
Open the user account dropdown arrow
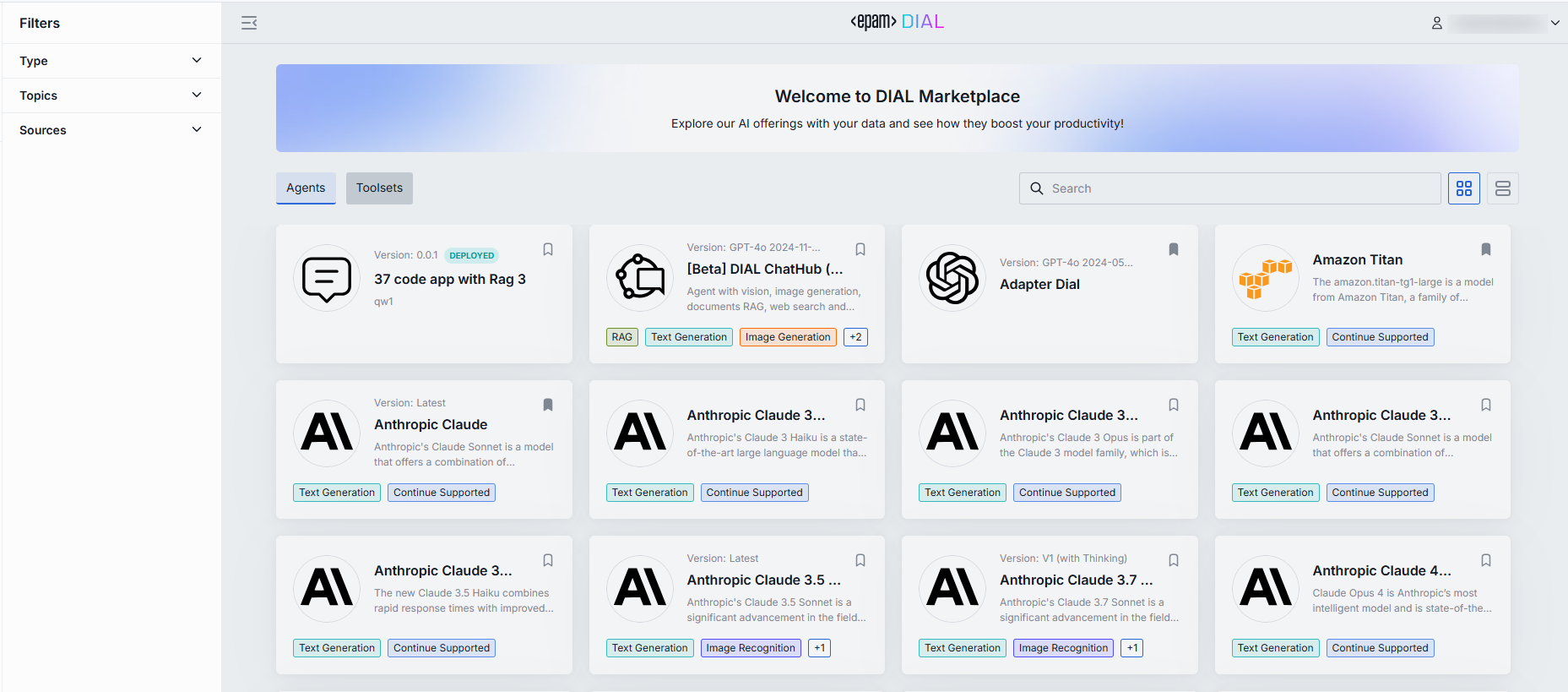(1554, 24)
